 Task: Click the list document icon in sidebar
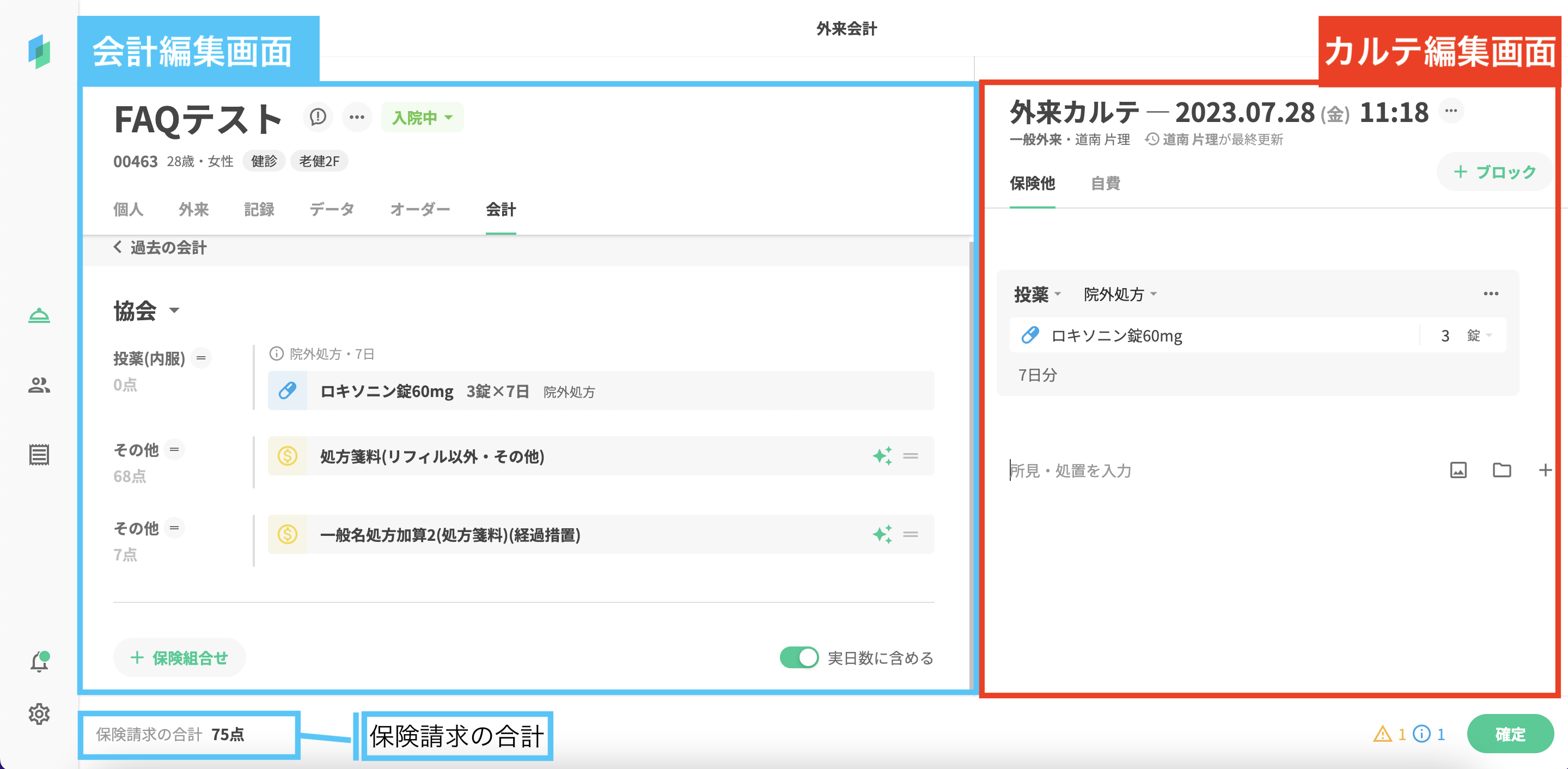[39, 454]
